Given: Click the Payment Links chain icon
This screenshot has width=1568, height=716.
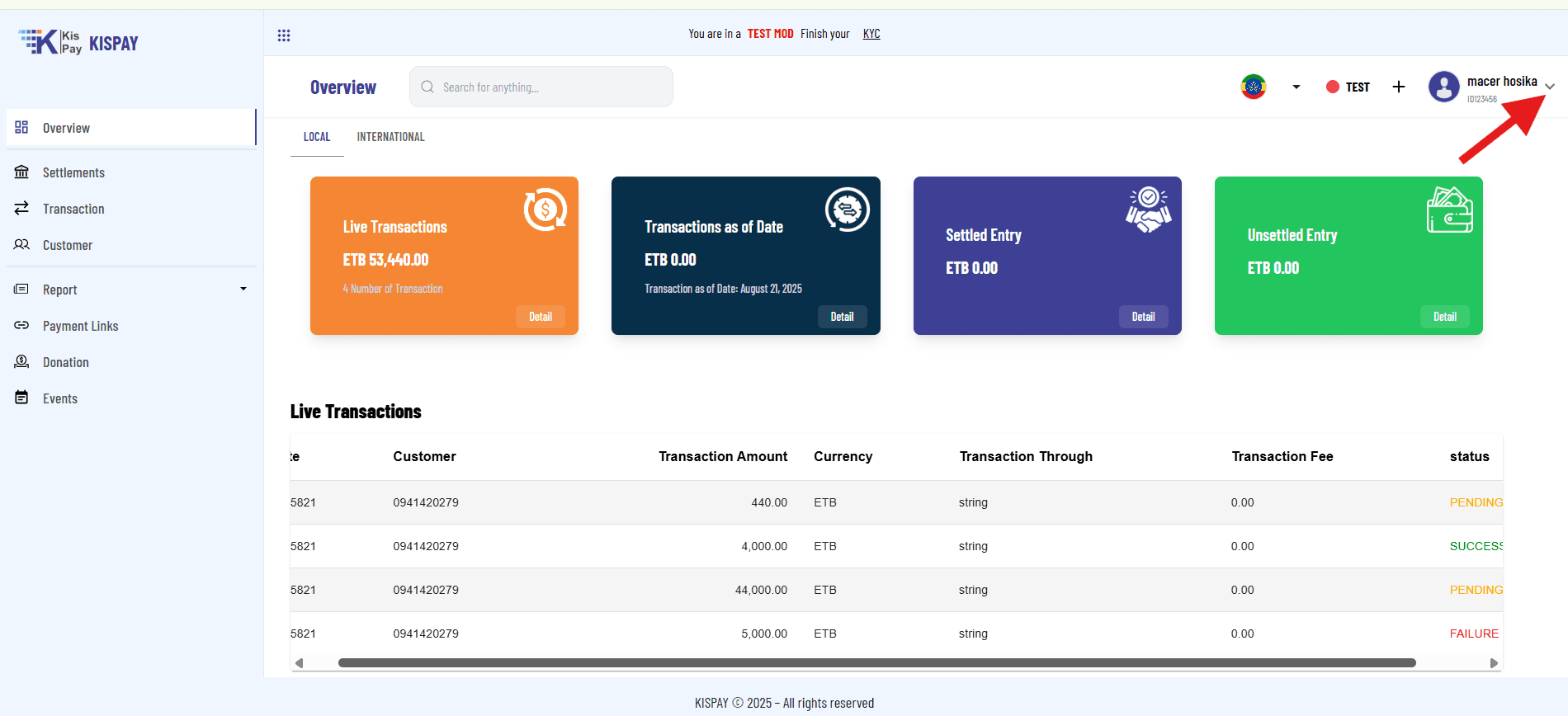Looking at the screenshot, I should click(21, 325).
